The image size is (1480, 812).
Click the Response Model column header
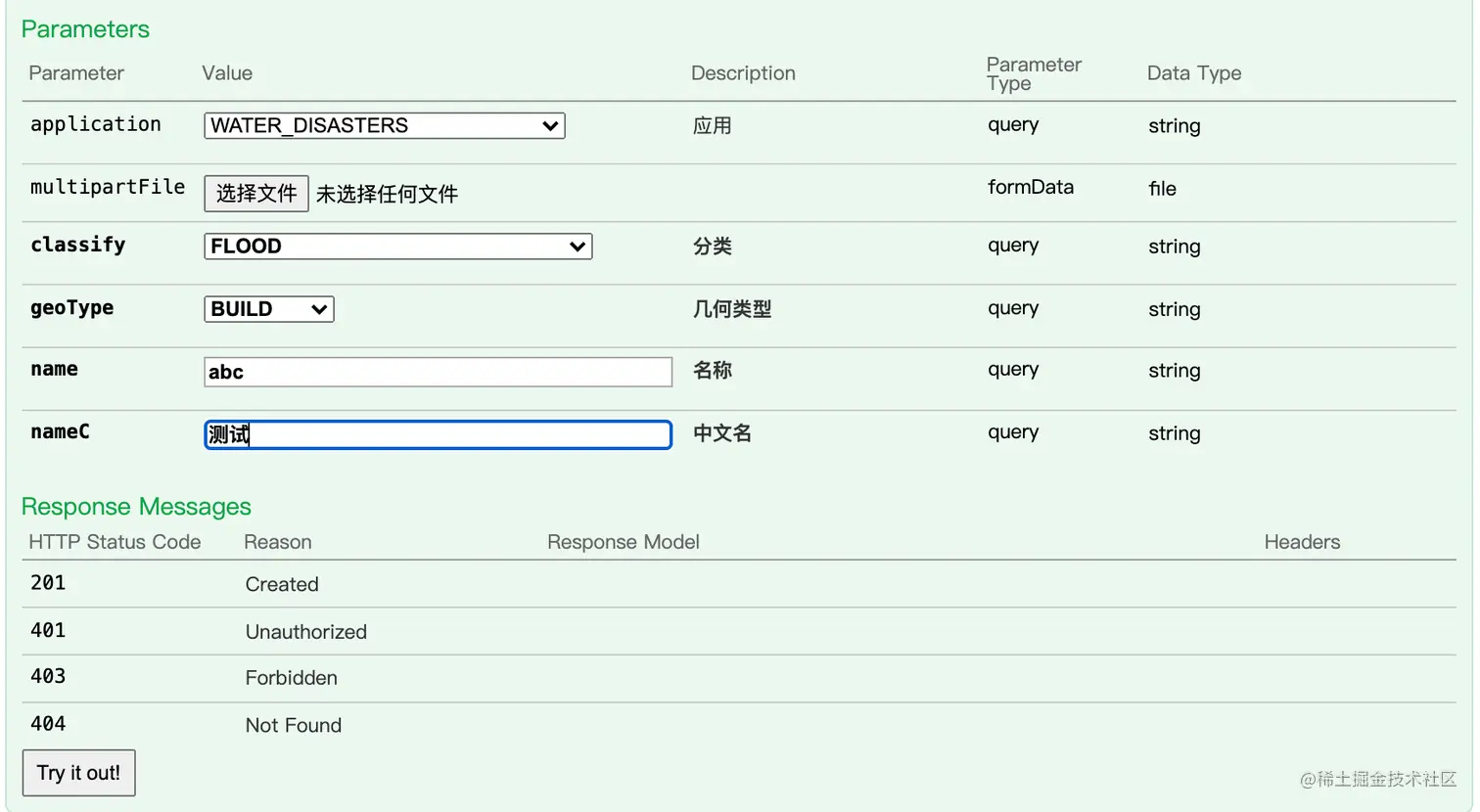tap(624, 542)
